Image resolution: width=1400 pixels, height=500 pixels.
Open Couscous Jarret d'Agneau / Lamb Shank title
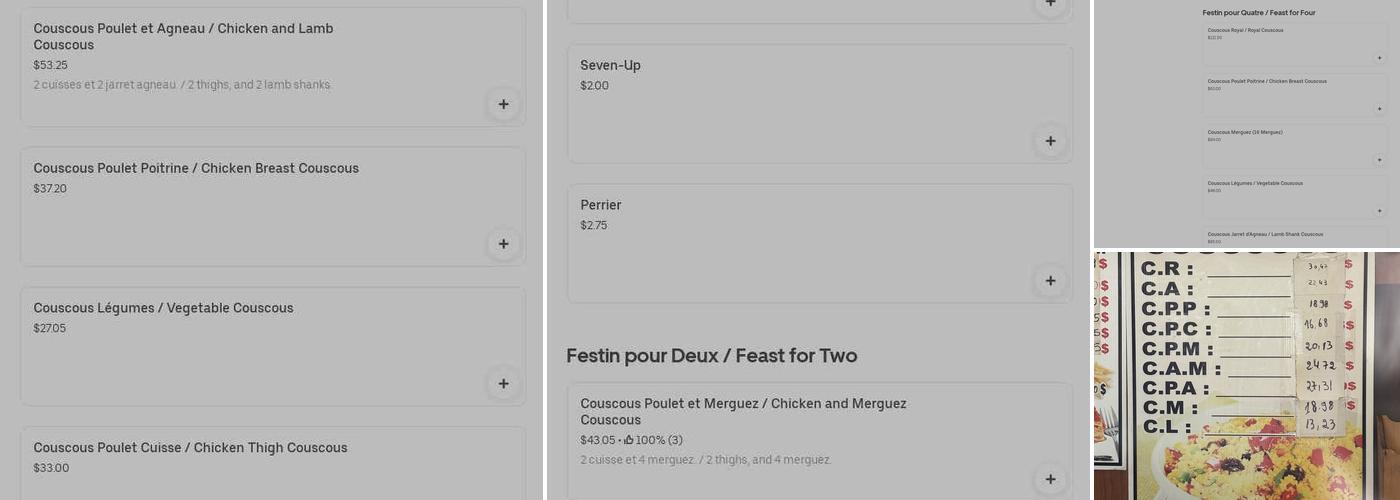(1264, 234)
